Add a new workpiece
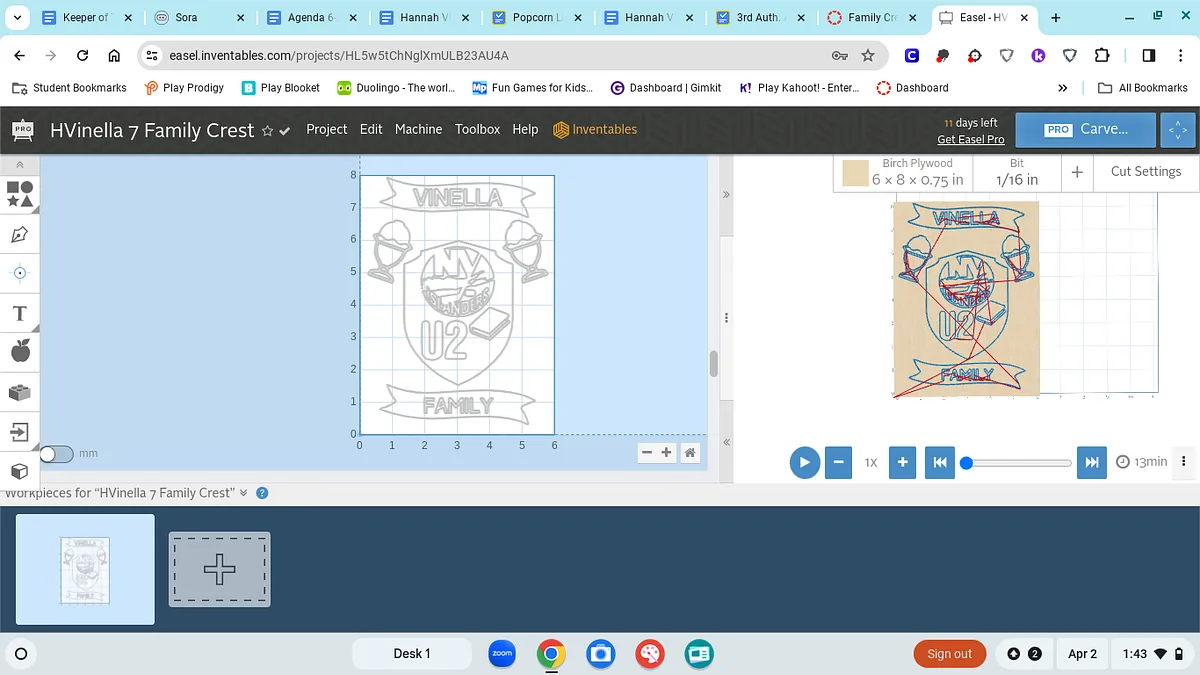The image size is (1200, 675). pyautogui.click(x=219, y=569)
